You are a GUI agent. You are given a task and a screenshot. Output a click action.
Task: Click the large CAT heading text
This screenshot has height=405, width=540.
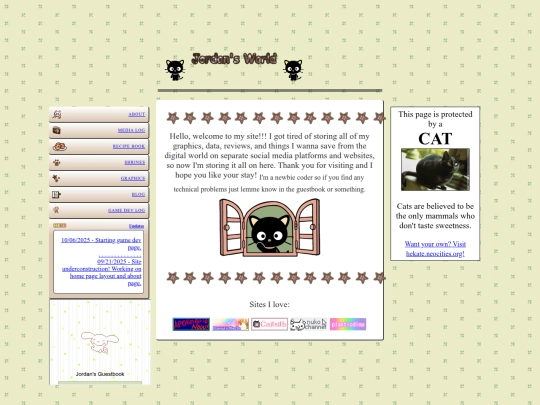coord(435,139)
